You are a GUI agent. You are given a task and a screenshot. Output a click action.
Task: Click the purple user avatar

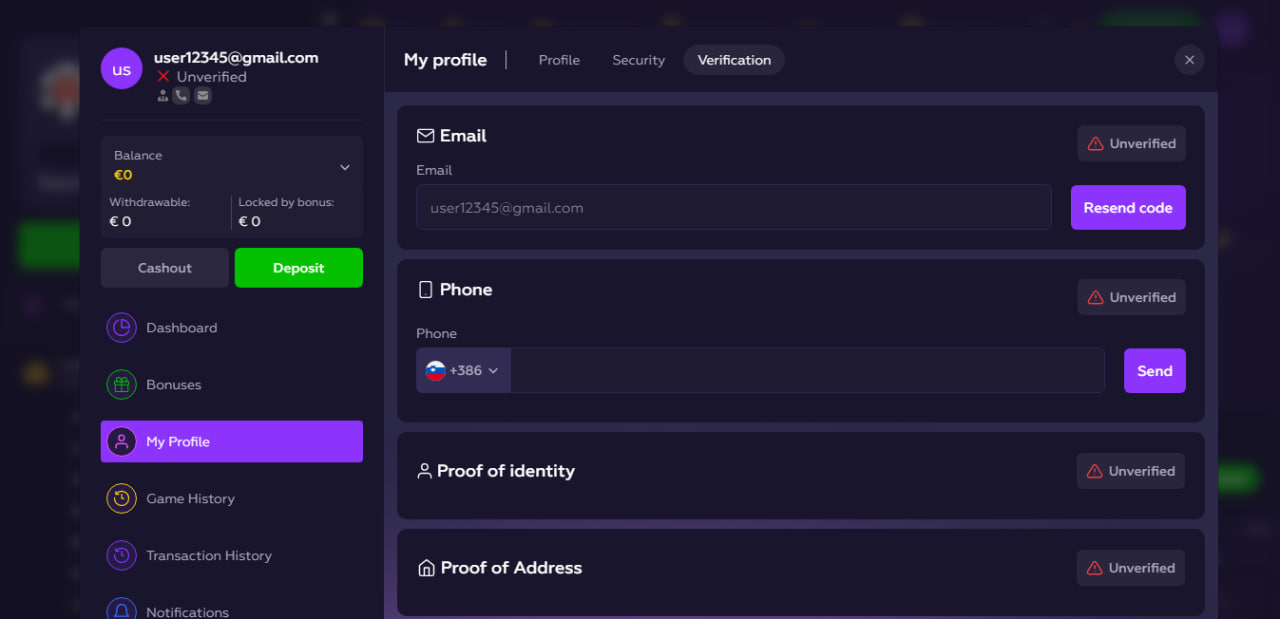(x=121, y=69)
